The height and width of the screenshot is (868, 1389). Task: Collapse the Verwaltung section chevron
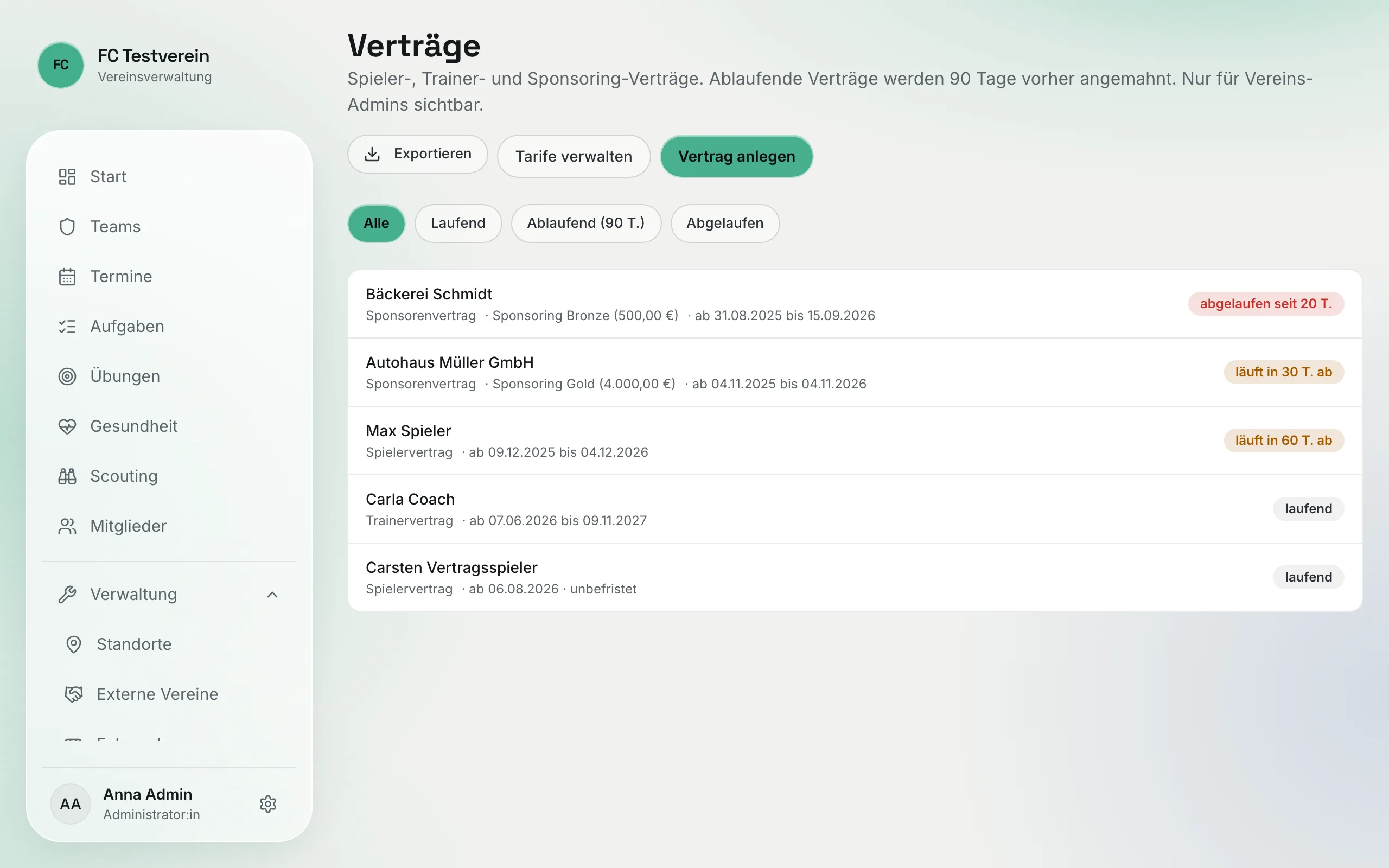coord(272,595)
